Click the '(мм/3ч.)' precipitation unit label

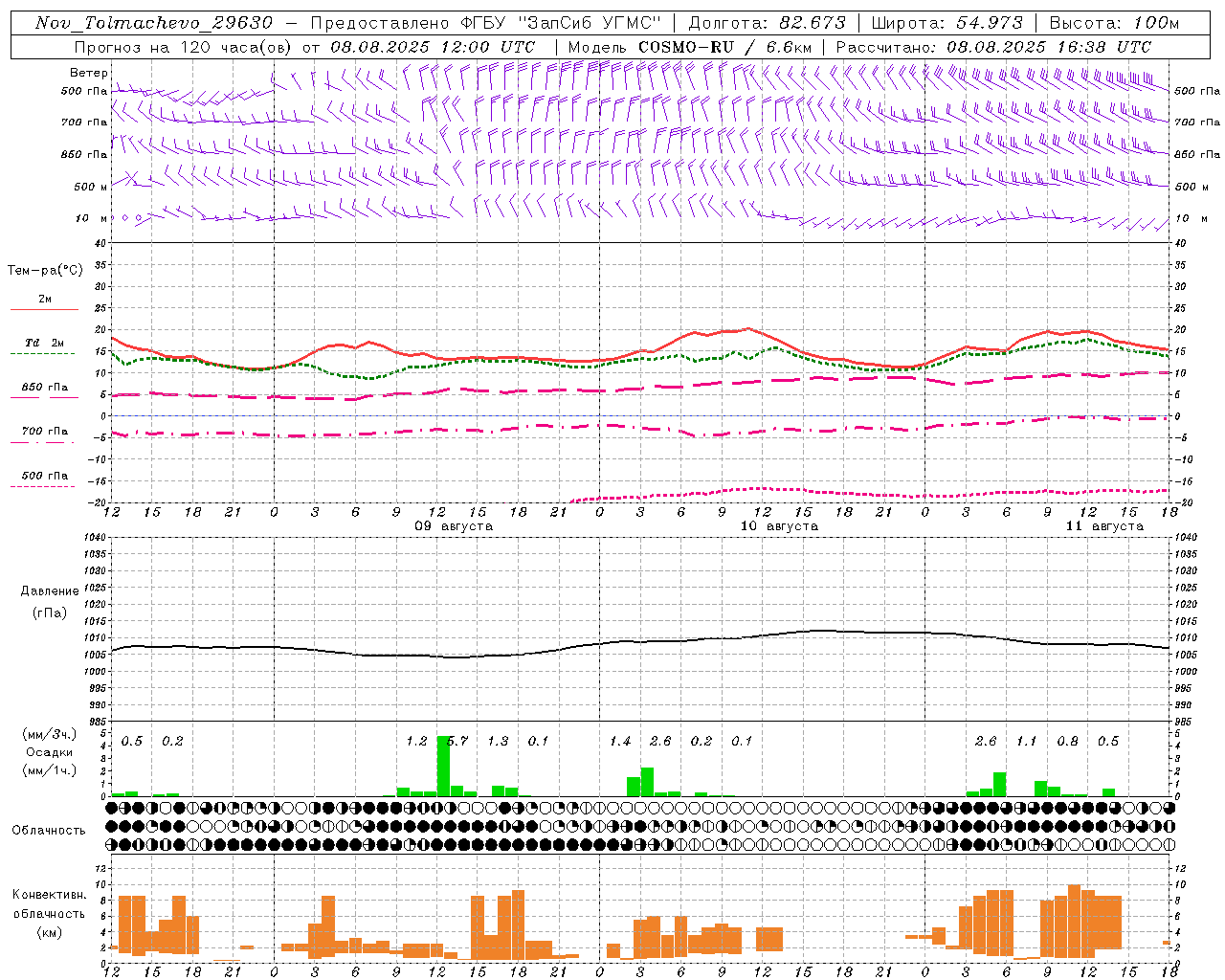(x=50, y=734)
